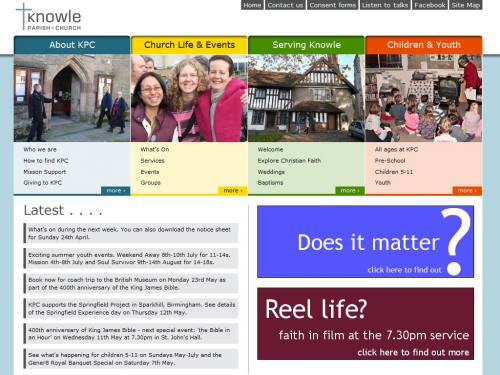This screenshot has width=500, height=375.
Task: Expand green more button under Serving Knowle
Action: pos(350,190)
